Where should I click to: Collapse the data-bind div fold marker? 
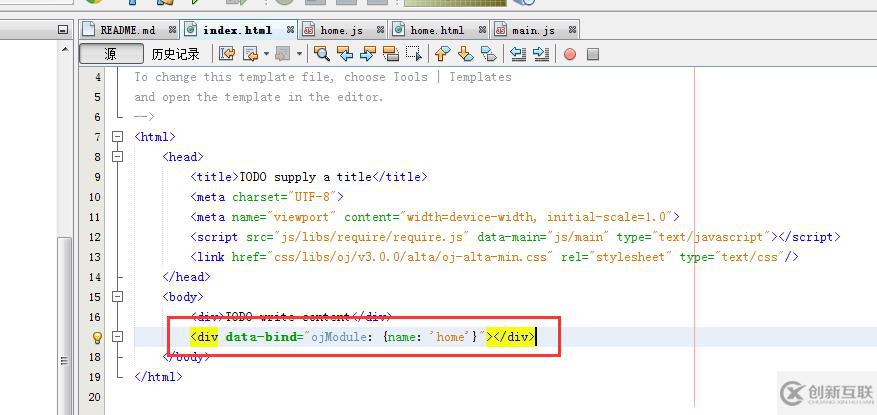tap(117, 337)
